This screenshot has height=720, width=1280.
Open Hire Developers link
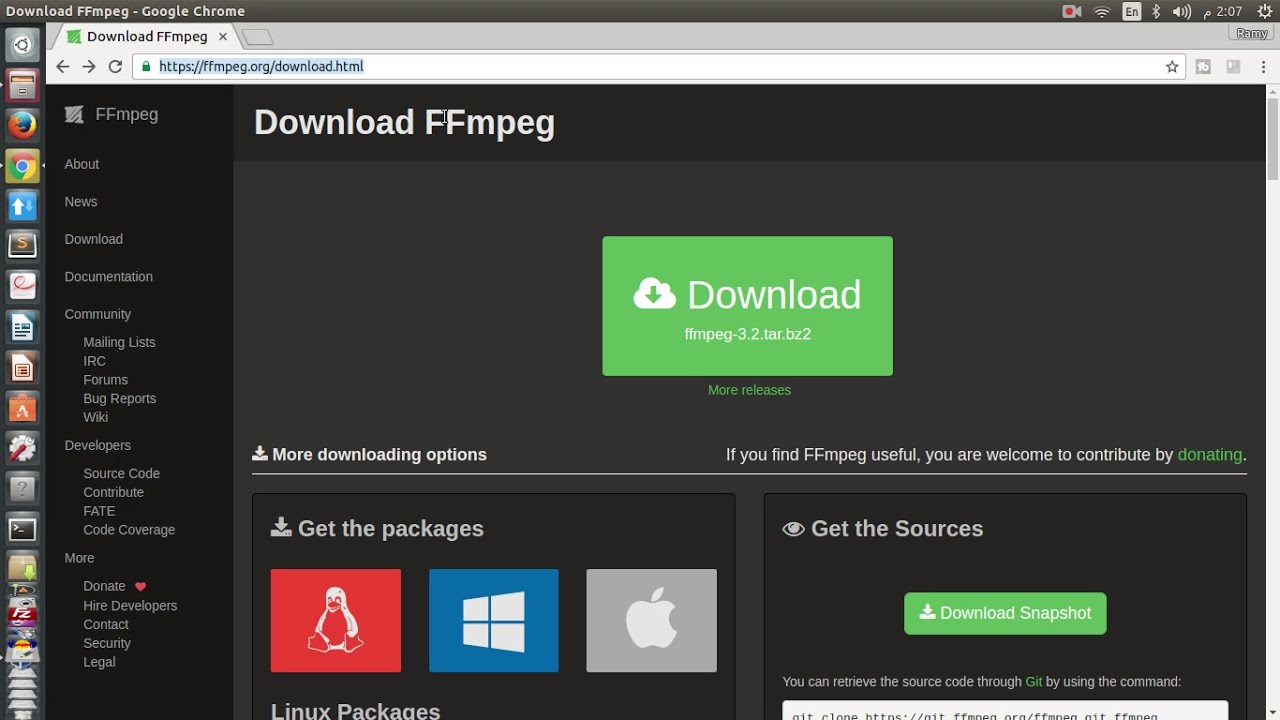[130, 606]
